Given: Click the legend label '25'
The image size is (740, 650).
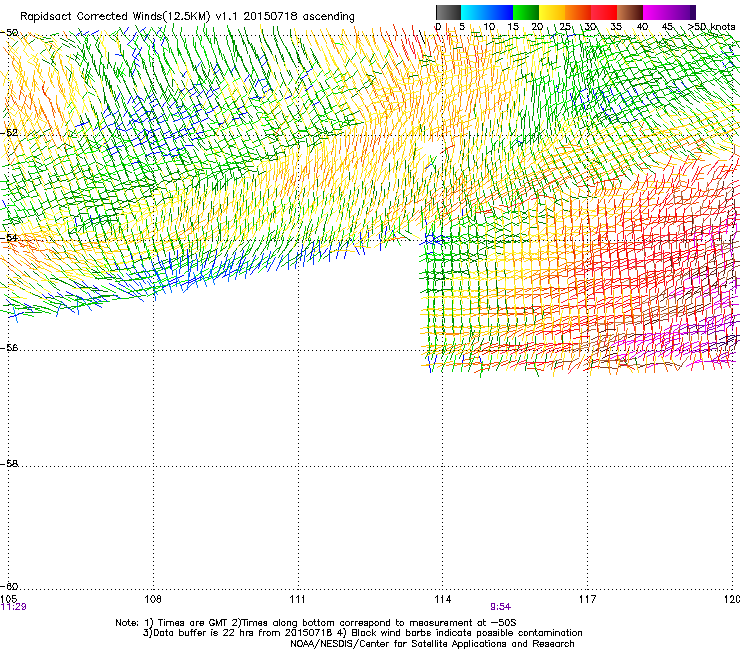Looking at the screenshot, I should [565, 27].
